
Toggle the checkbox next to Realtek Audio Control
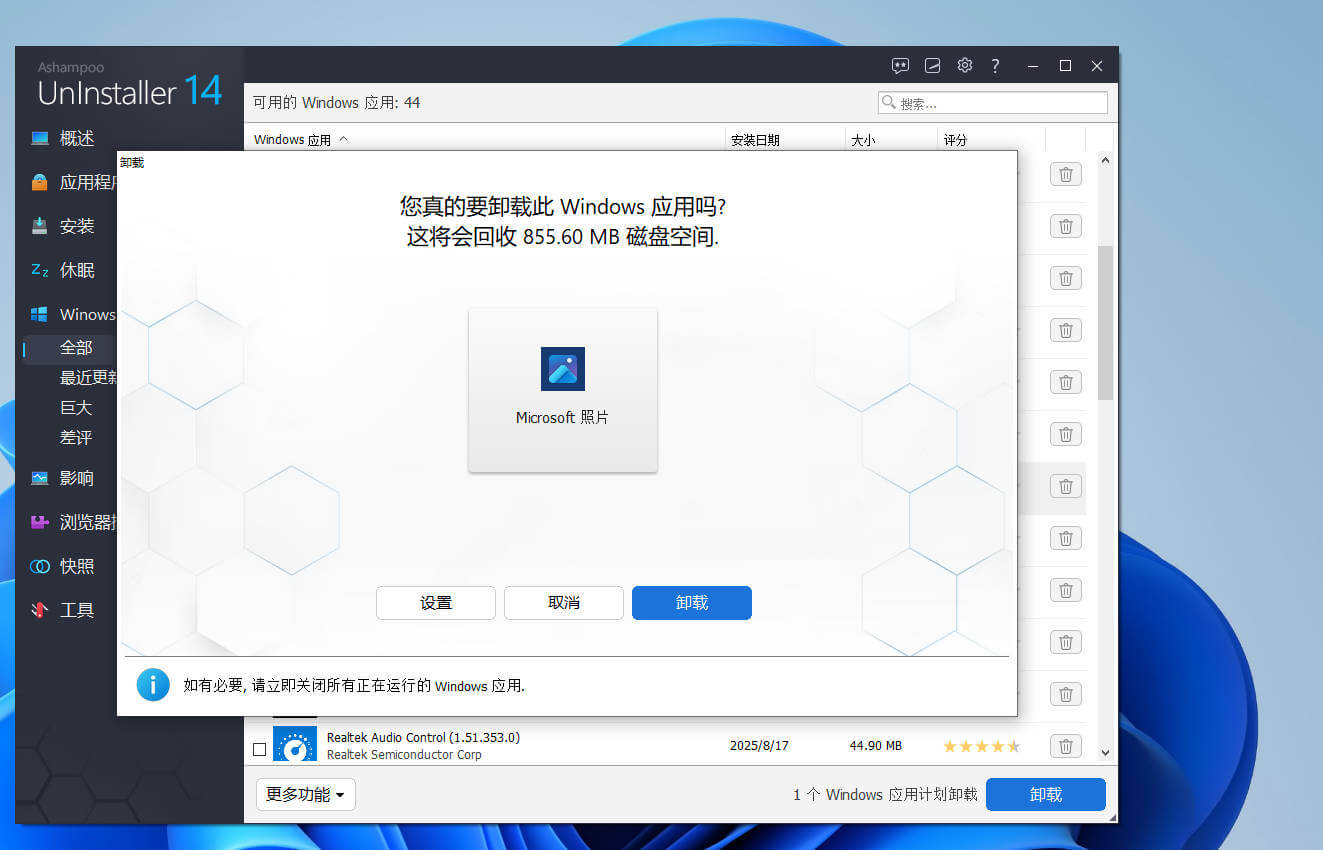click(260, 748)
